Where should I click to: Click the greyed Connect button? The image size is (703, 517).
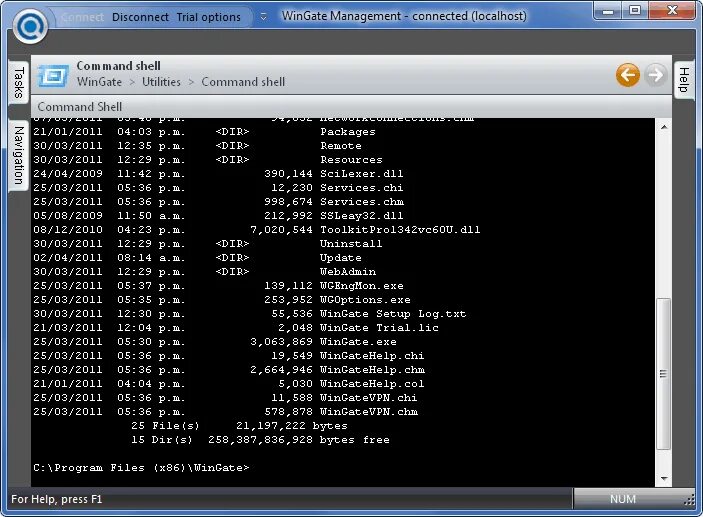(82, 17)
